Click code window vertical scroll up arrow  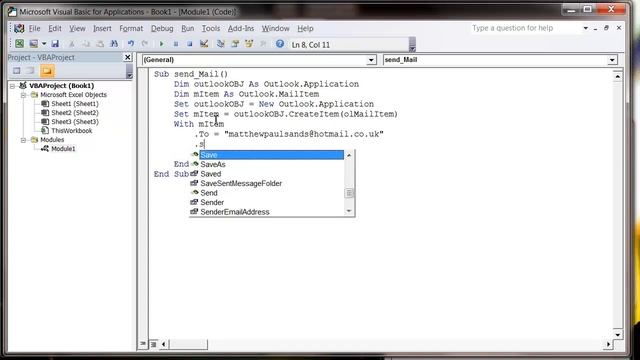coord(618,76)
